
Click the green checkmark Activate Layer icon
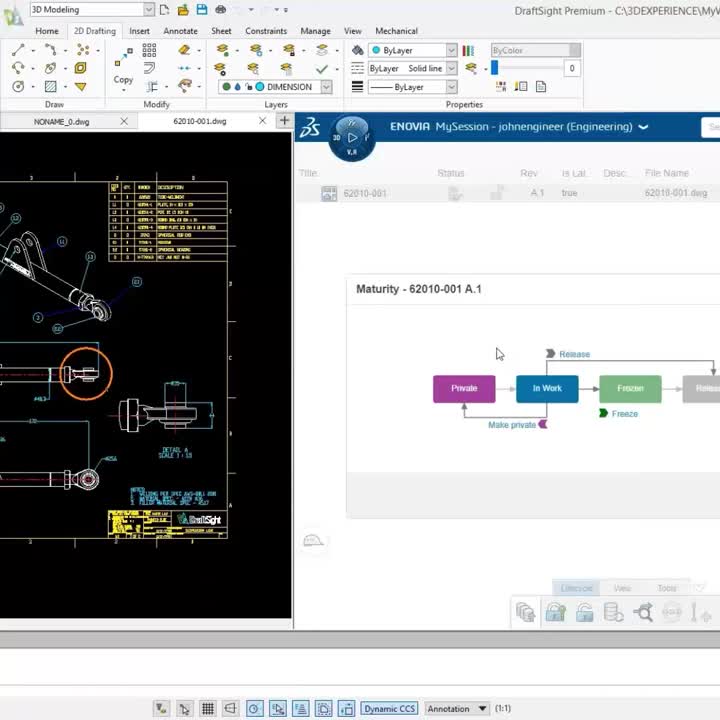click(x=322, y=69)
